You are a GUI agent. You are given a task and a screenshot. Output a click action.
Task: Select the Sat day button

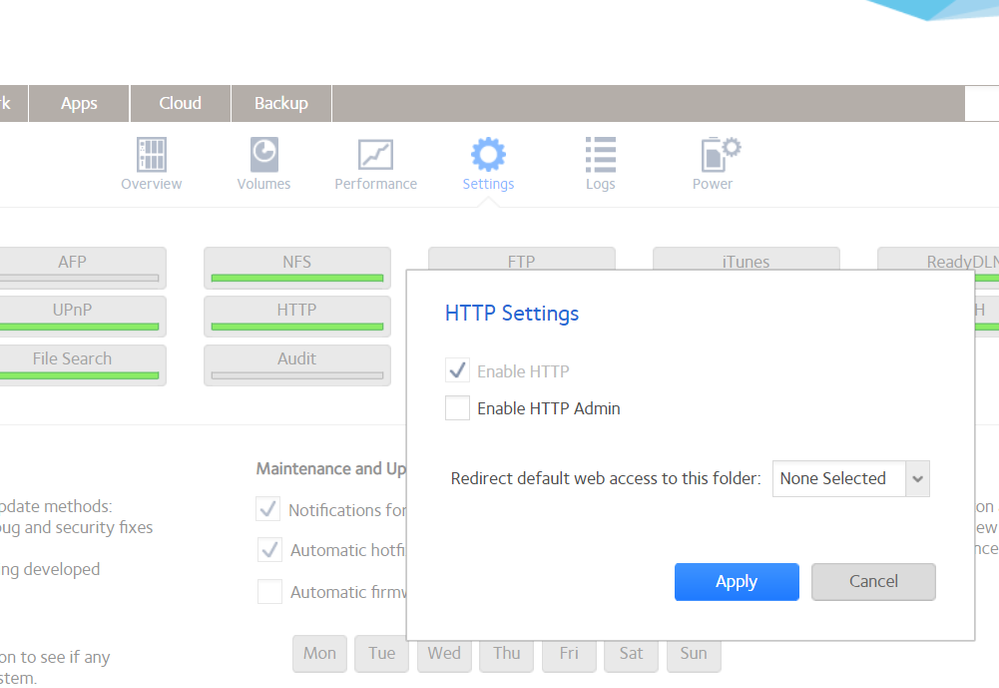(x=631, y=656)
